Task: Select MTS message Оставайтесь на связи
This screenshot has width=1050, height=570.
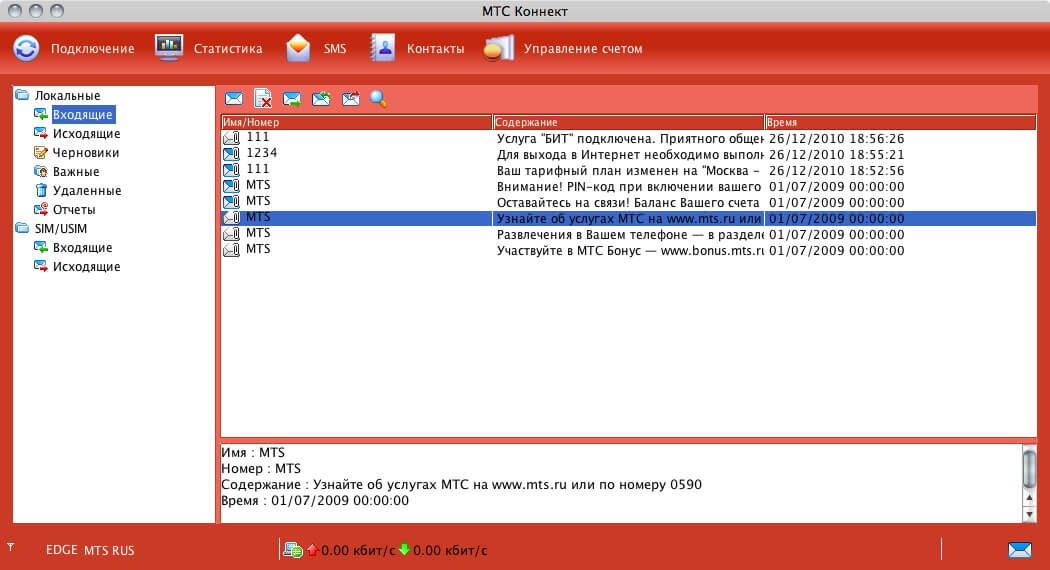Action: click(629, 202)
